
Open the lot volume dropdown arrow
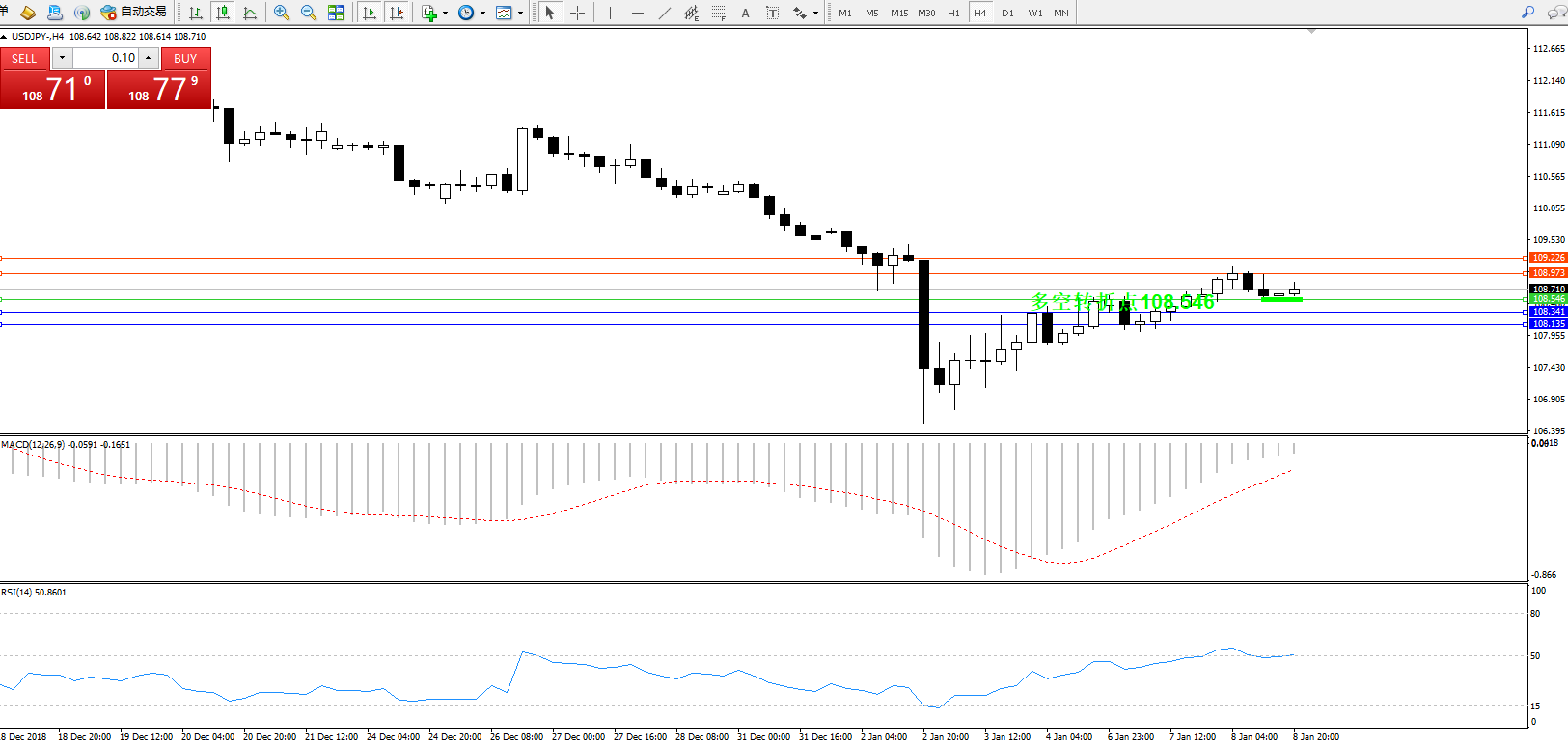tap(62, 58)
